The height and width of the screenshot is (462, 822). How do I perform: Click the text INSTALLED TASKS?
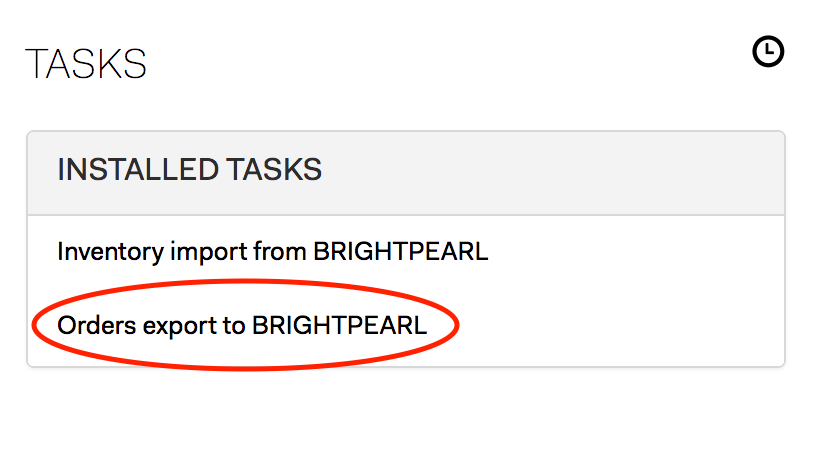[189, 169]
